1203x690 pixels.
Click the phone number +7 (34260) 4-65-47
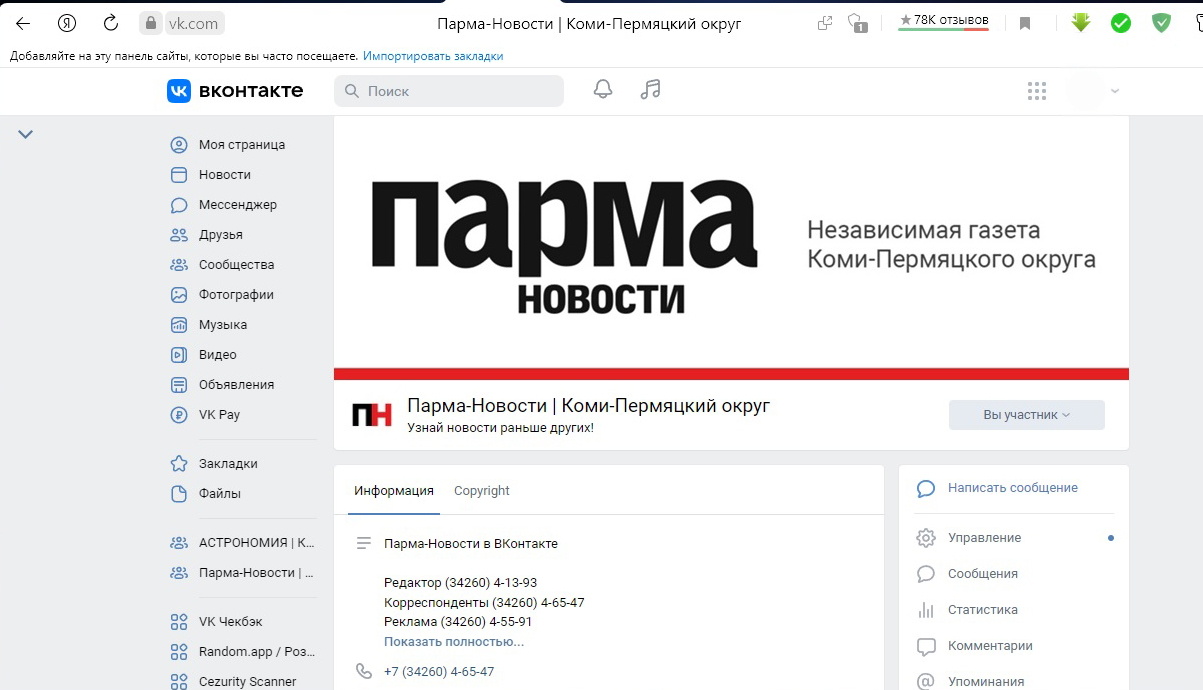pyautogui.click(x=439, y=672)
